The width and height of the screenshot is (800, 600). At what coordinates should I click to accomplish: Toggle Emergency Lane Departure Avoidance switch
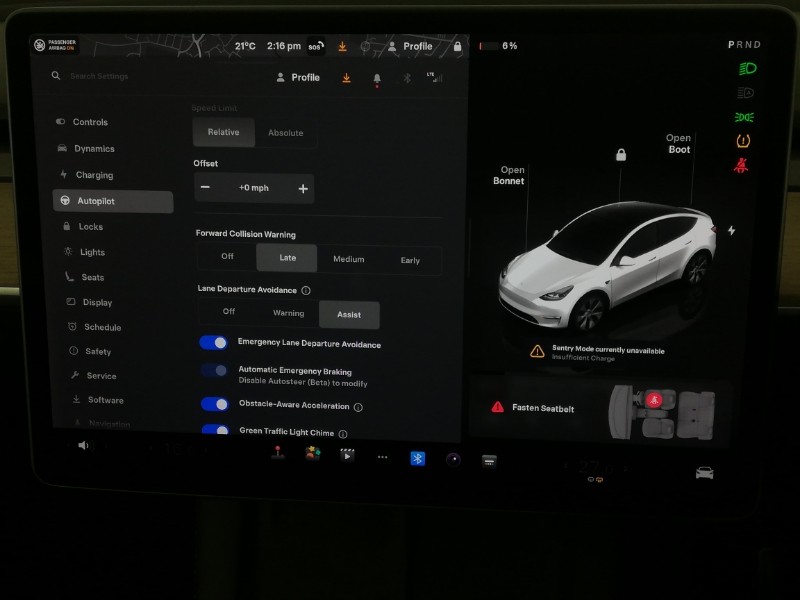tap(213, 343)
